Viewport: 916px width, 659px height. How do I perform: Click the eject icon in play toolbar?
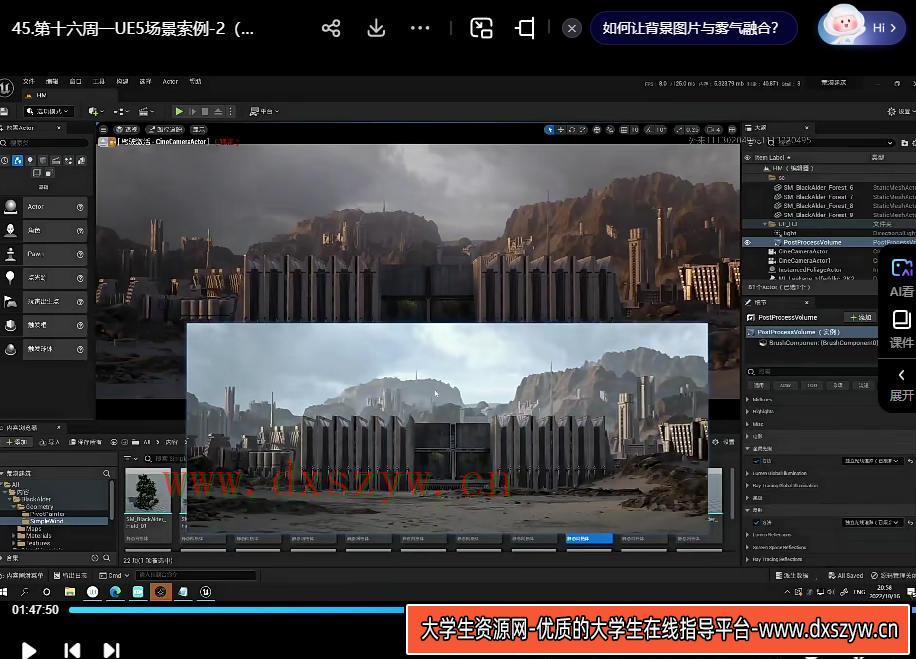click(x=218, y=111)
